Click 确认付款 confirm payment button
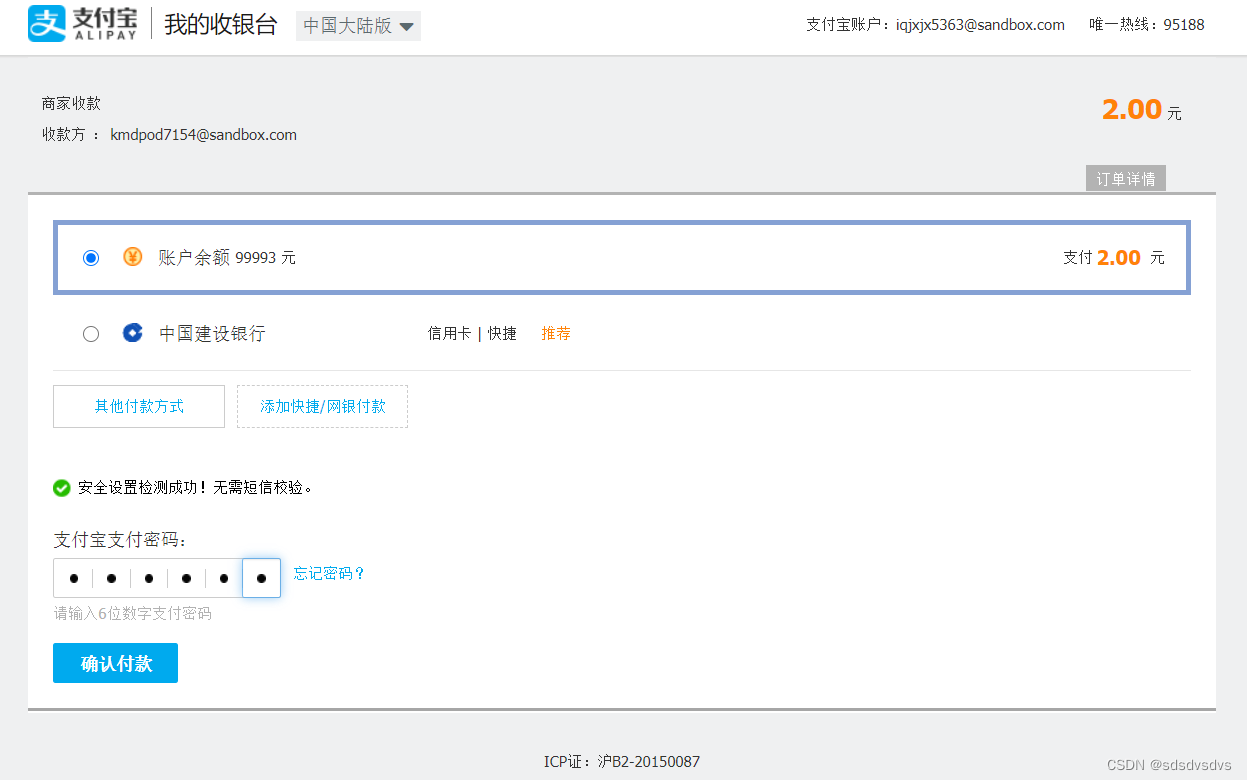Viewport: 1247px width, 780px height. pos(115,663)
